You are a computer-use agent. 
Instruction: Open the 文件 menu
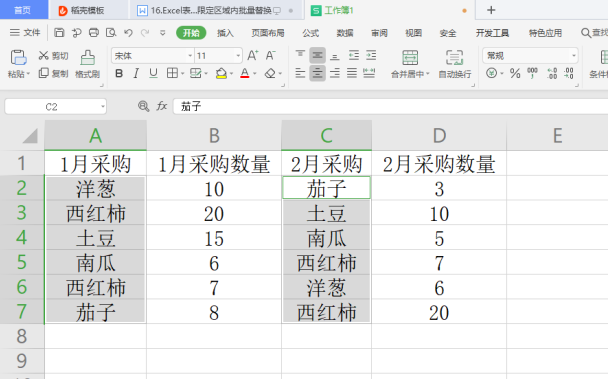click(x=25, y=33)
